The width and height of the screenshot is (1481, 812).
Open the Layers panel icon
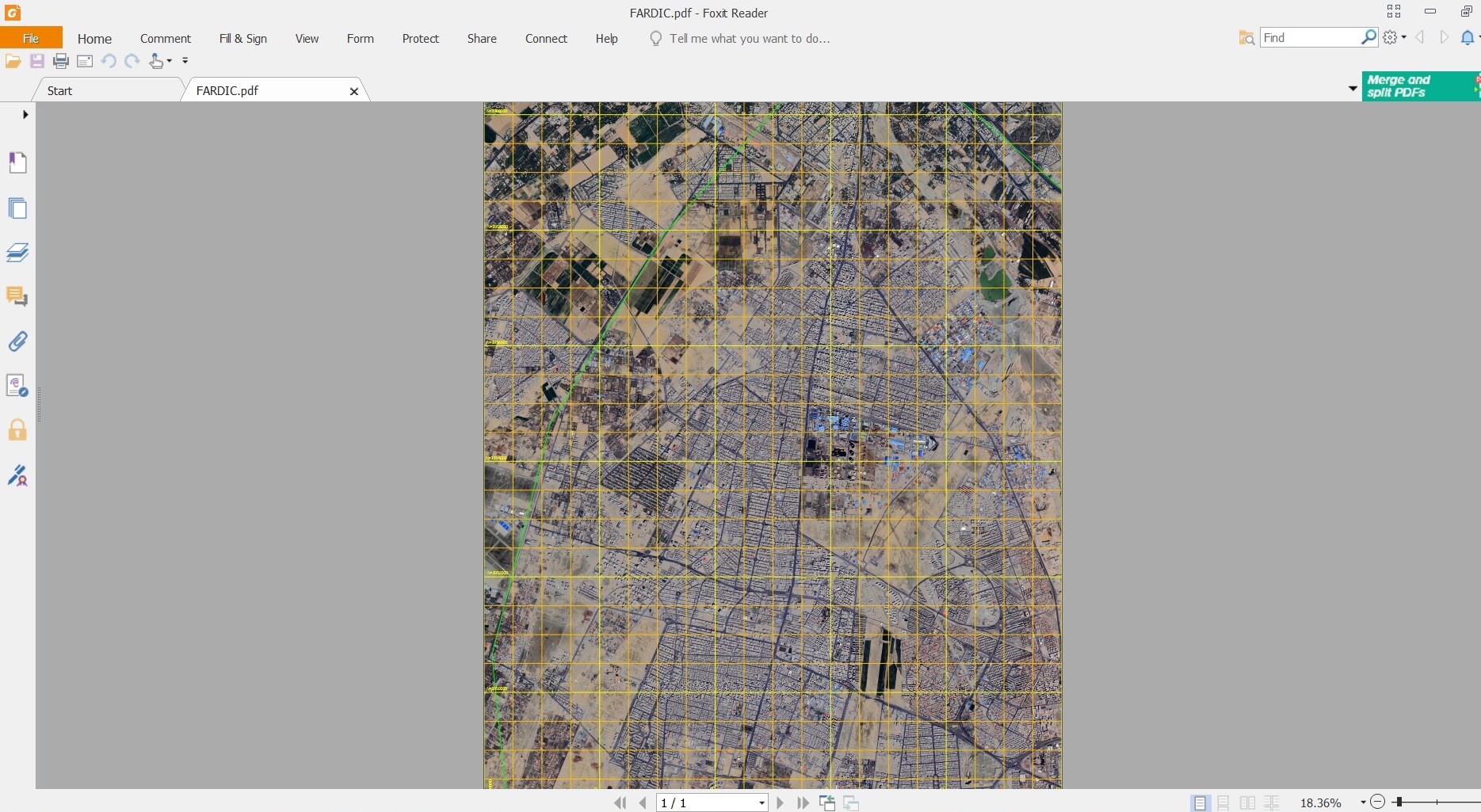point(17,253)
